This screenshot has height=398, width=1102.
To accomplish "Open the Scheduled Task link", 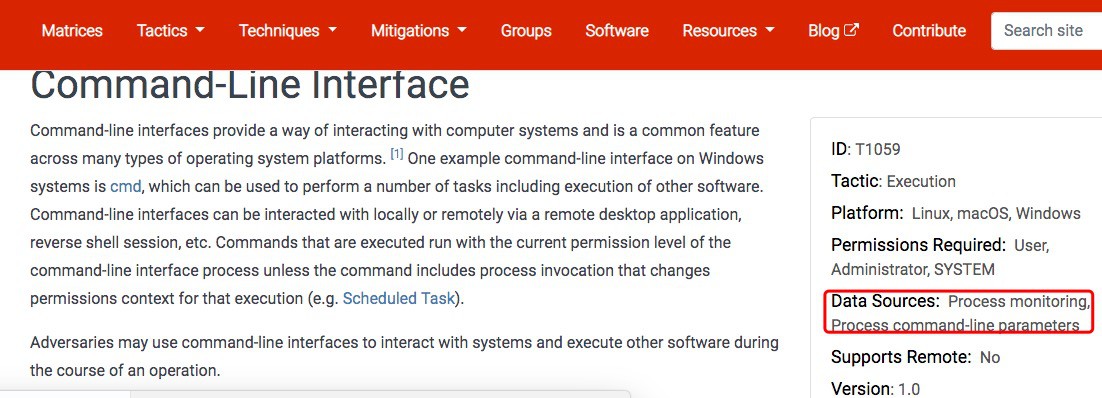I will click(x=398, y=298).
